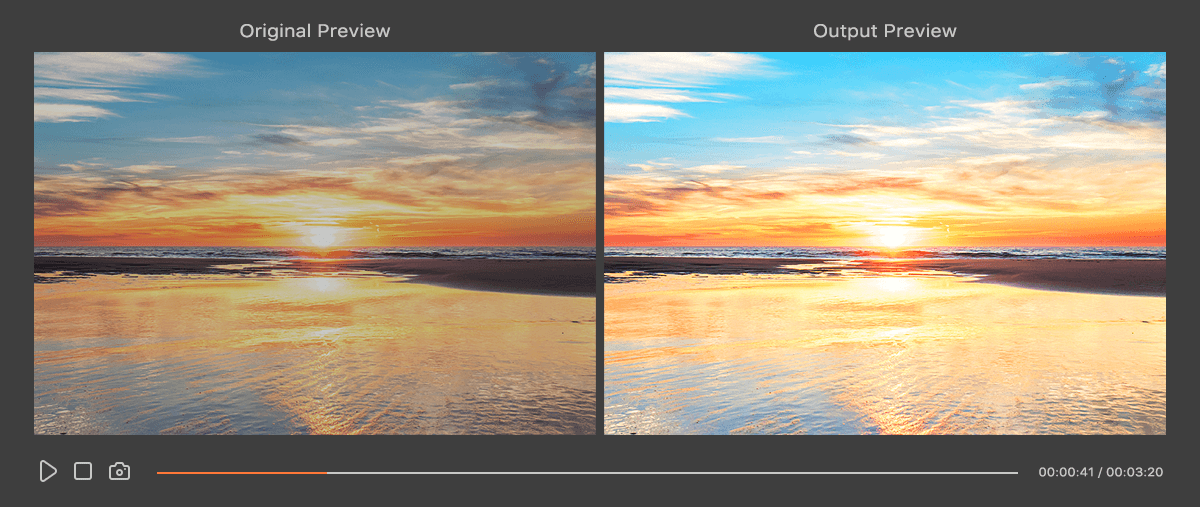1200x507 pixels.
Task: Click the Original Preview label
Action: 315,31
